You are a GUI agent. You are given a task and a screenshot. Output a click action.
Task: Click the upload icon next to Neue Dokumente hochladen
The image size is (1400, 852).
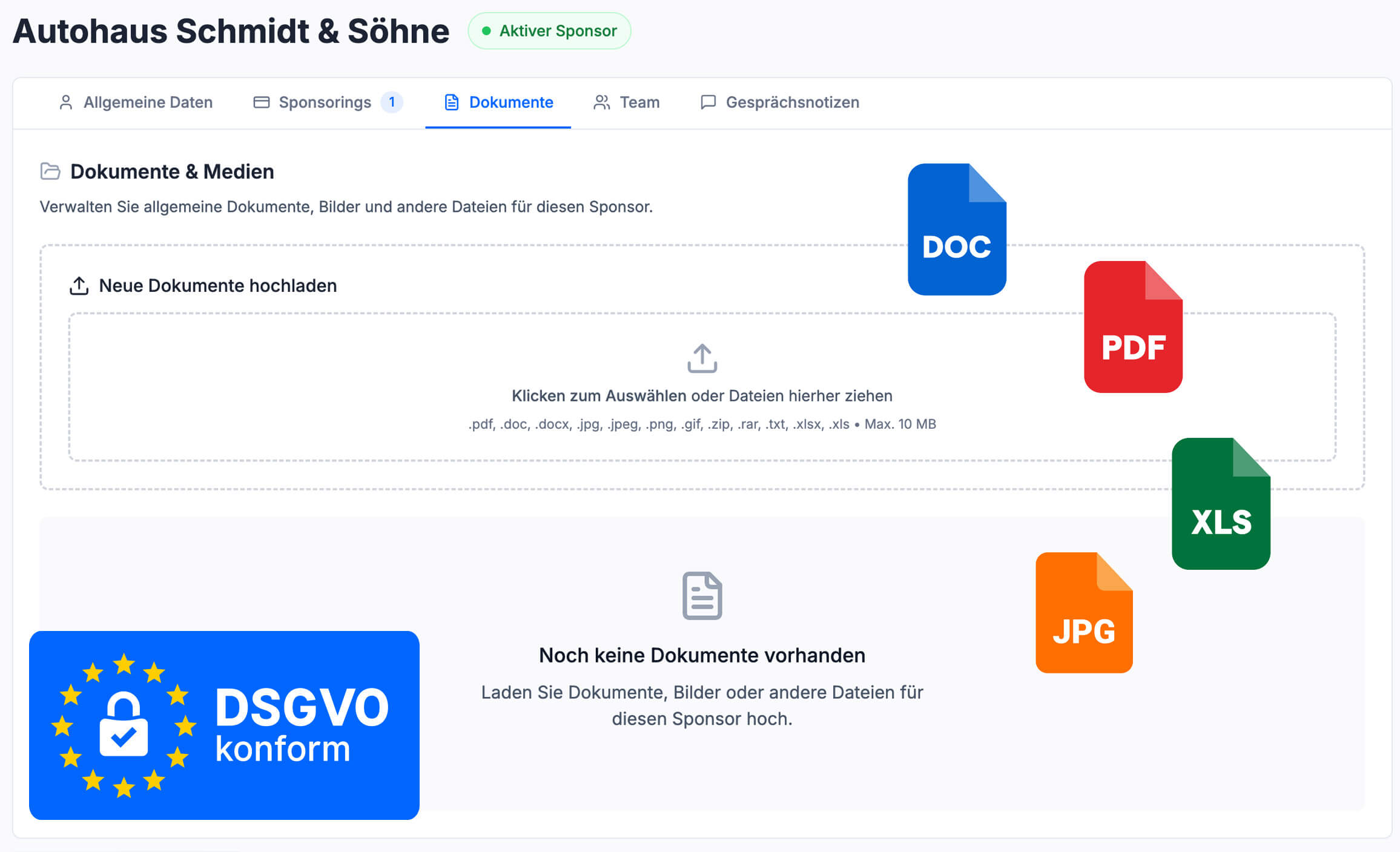(x=79, y=286)
